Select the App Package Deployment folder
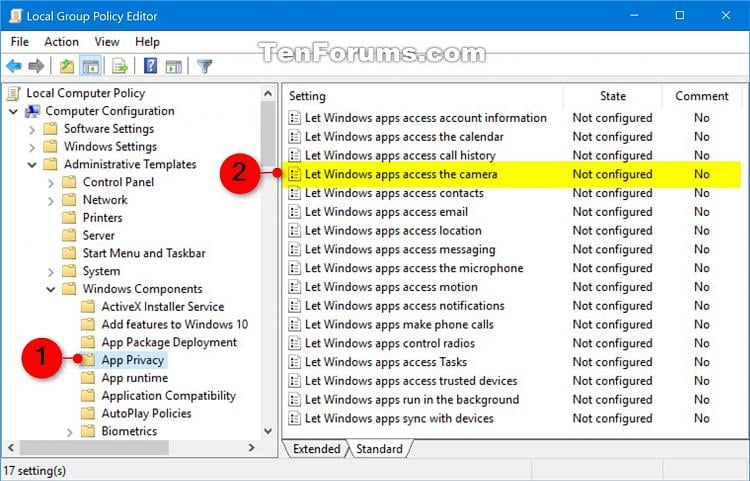The width and height of the screenshot is (750, 481). [x=169, y=342]
